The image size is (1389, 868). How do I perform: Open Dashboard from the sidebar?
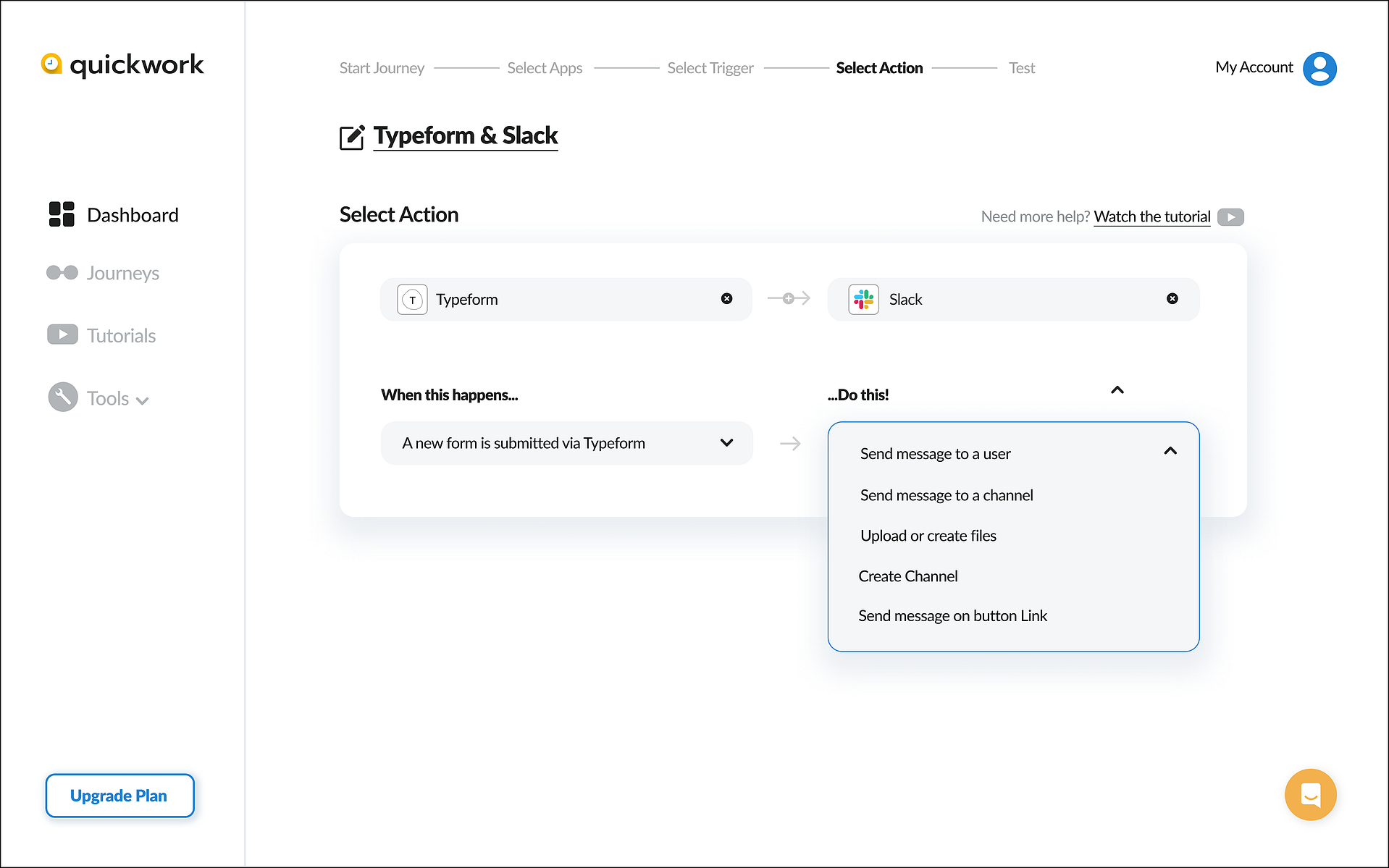133,215
